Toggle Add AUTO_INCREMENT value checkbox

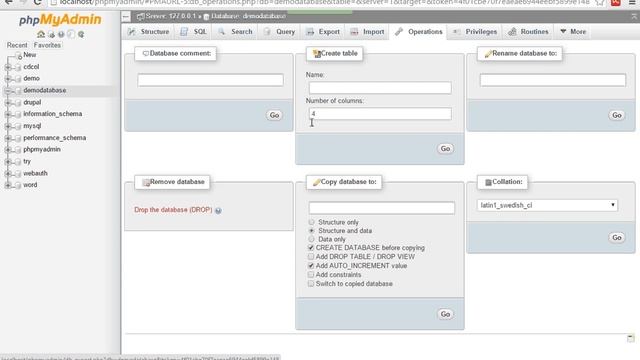311,266
